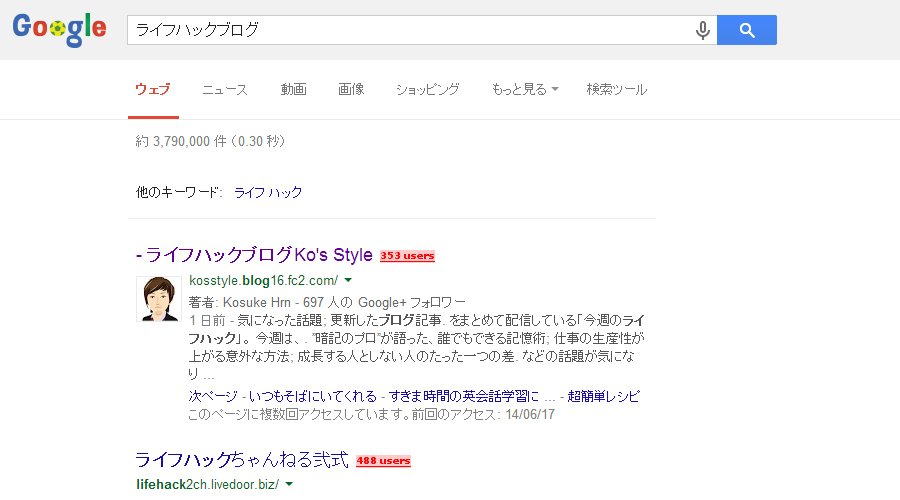
Task: Expand the もっと見る dropdown
Action: (x=525, y=90)
